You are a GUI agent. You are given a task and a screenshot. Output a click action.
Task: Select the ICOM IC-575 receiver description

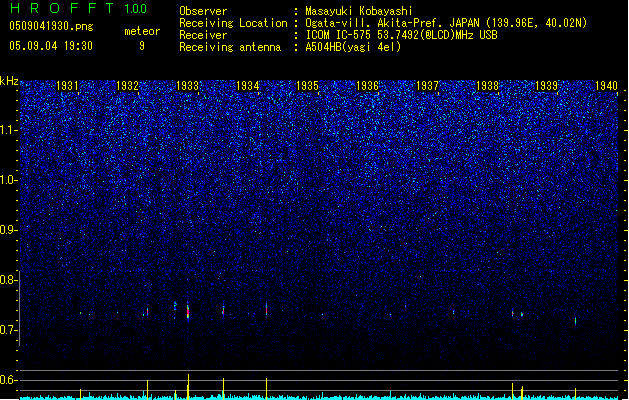(x=401, y=35)
